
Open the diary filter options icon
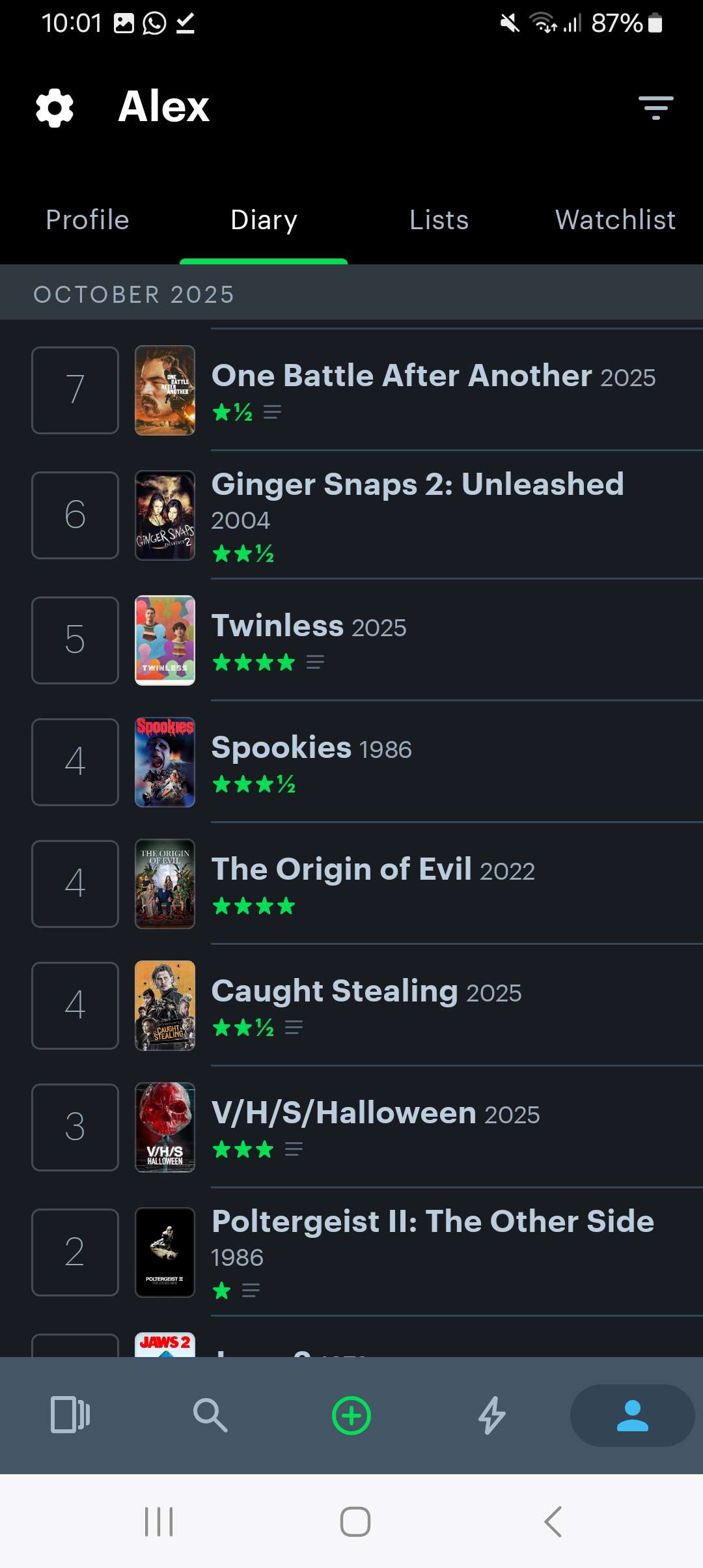point(655,107)
